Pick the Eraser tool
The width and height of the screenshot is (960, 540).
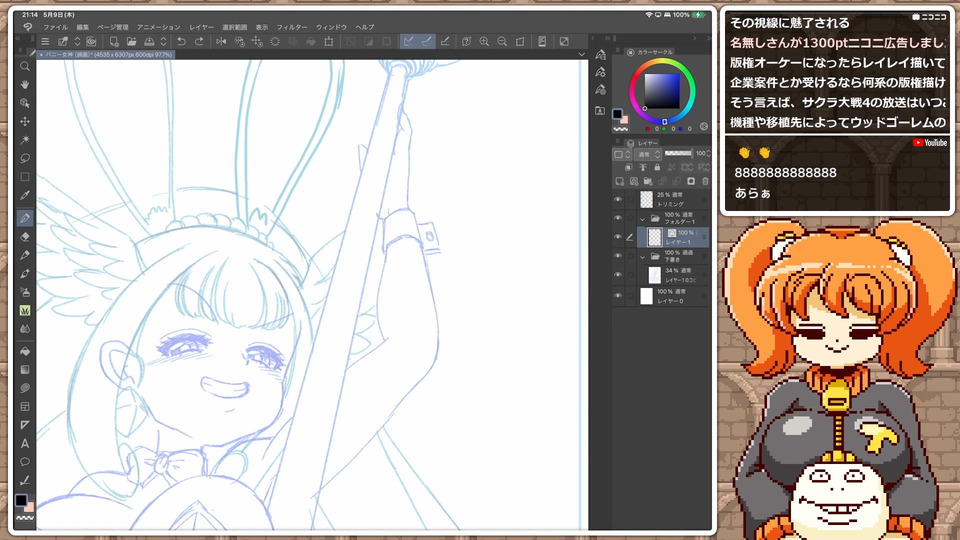[x=25, y=236]
